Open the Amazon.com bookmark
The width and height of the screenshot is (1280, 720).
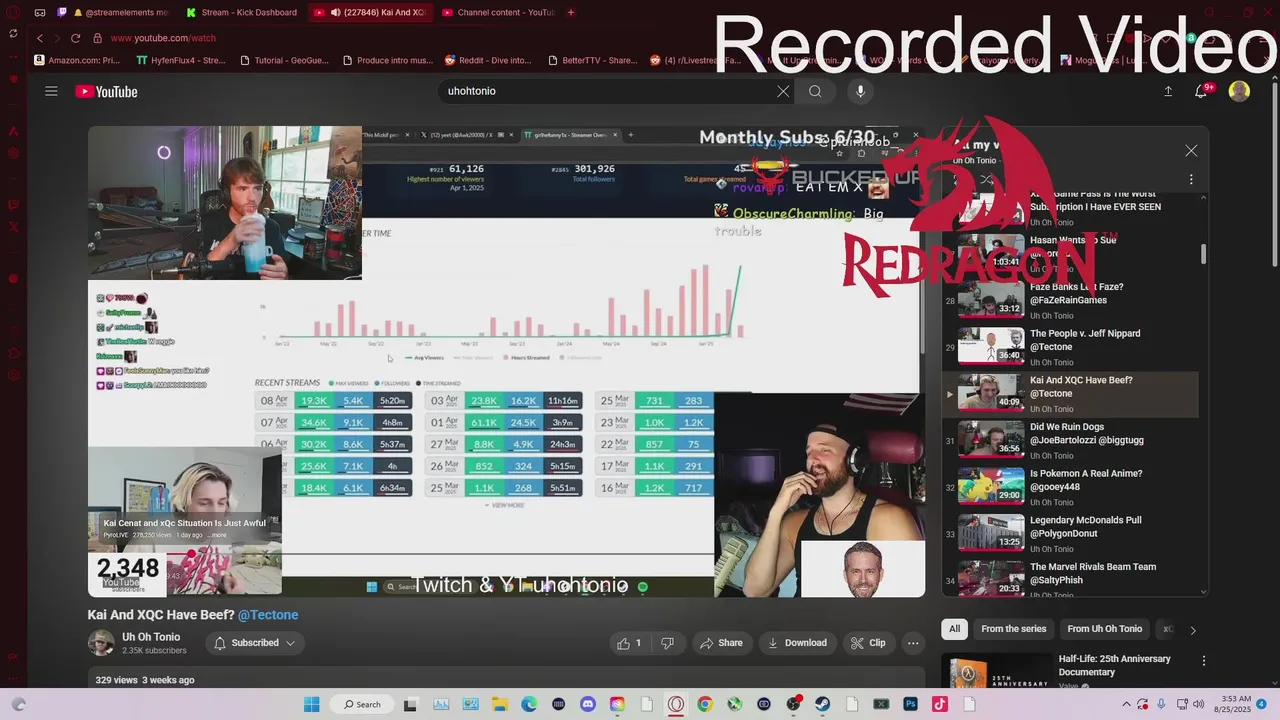(x=76, y=60)
